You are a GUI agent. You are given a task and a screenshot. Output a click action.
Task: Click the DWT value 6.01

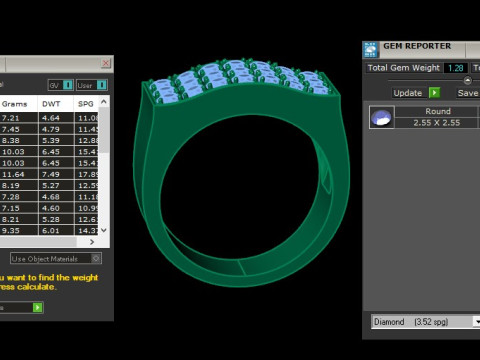pyautogui.click(x=51, y=231)
